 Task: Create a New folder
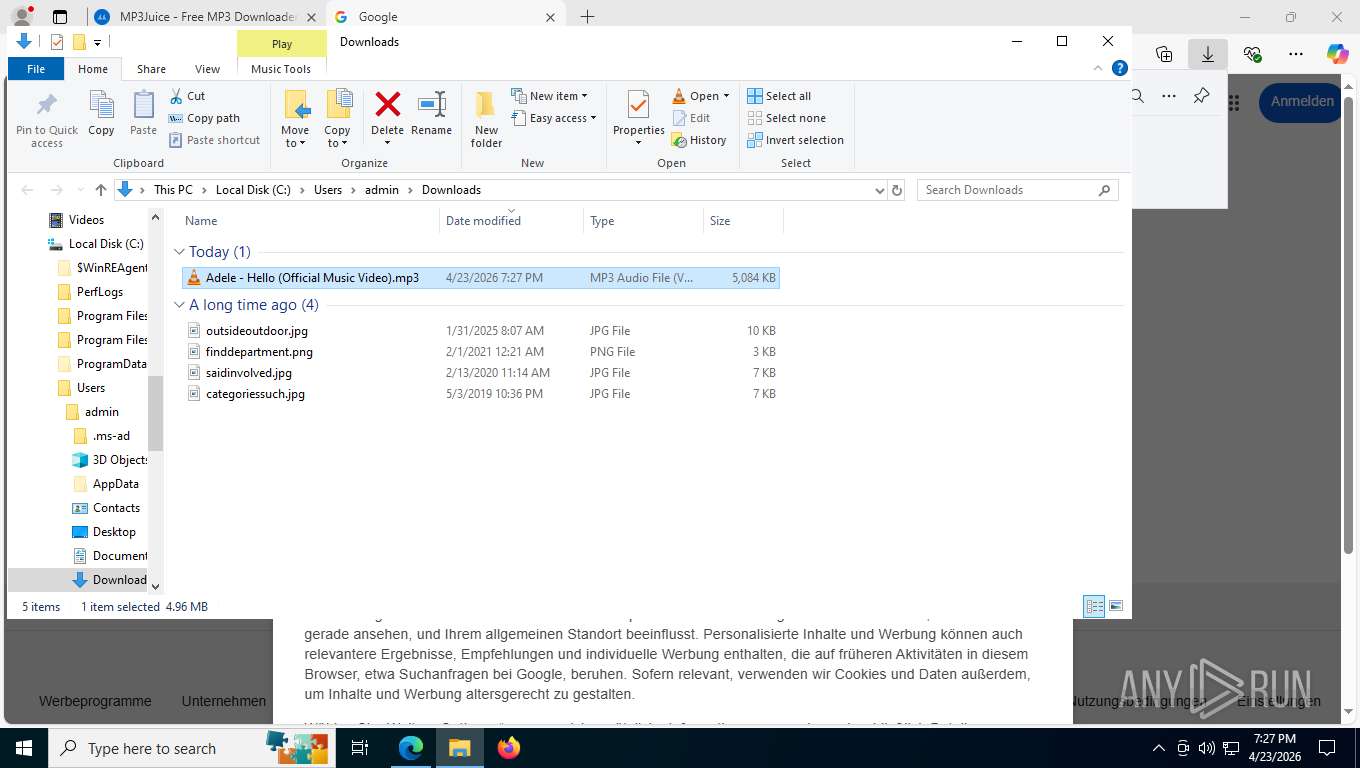coord(486,119)
